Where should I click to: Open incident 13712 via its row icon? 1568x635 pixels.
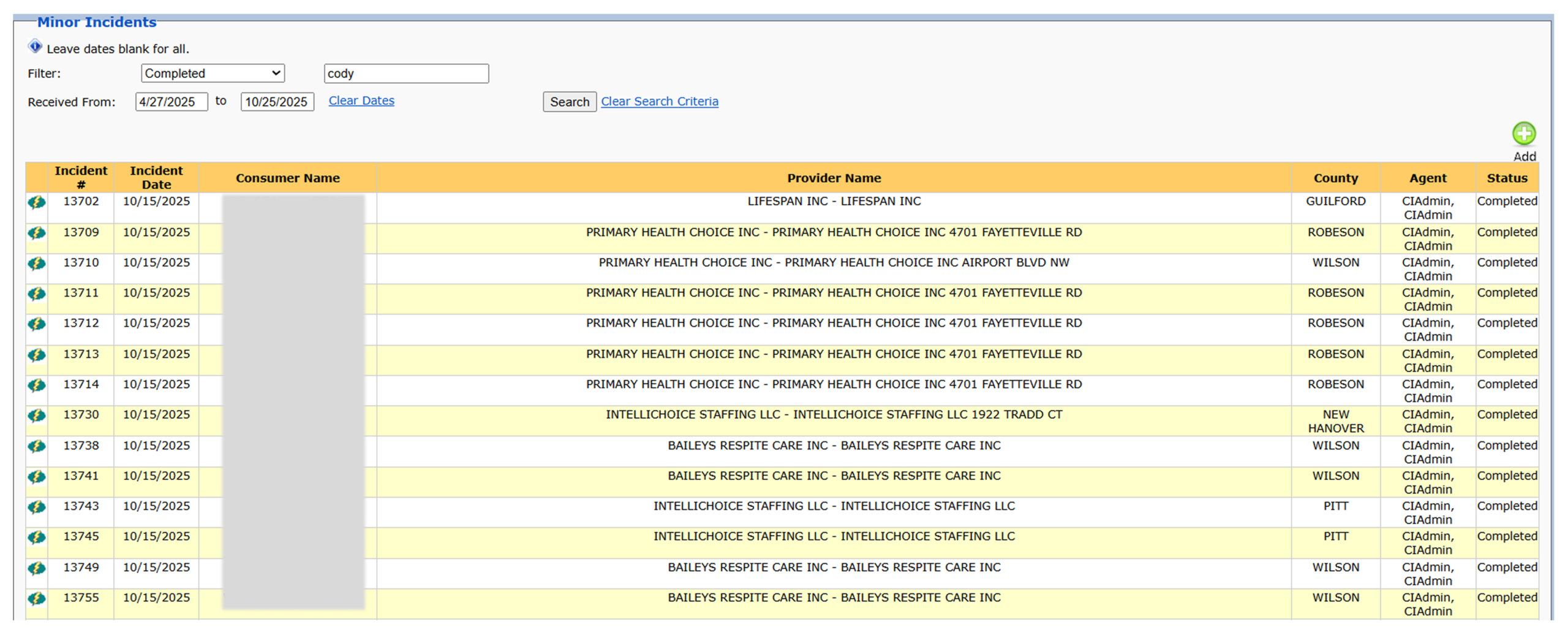[37, 324]
